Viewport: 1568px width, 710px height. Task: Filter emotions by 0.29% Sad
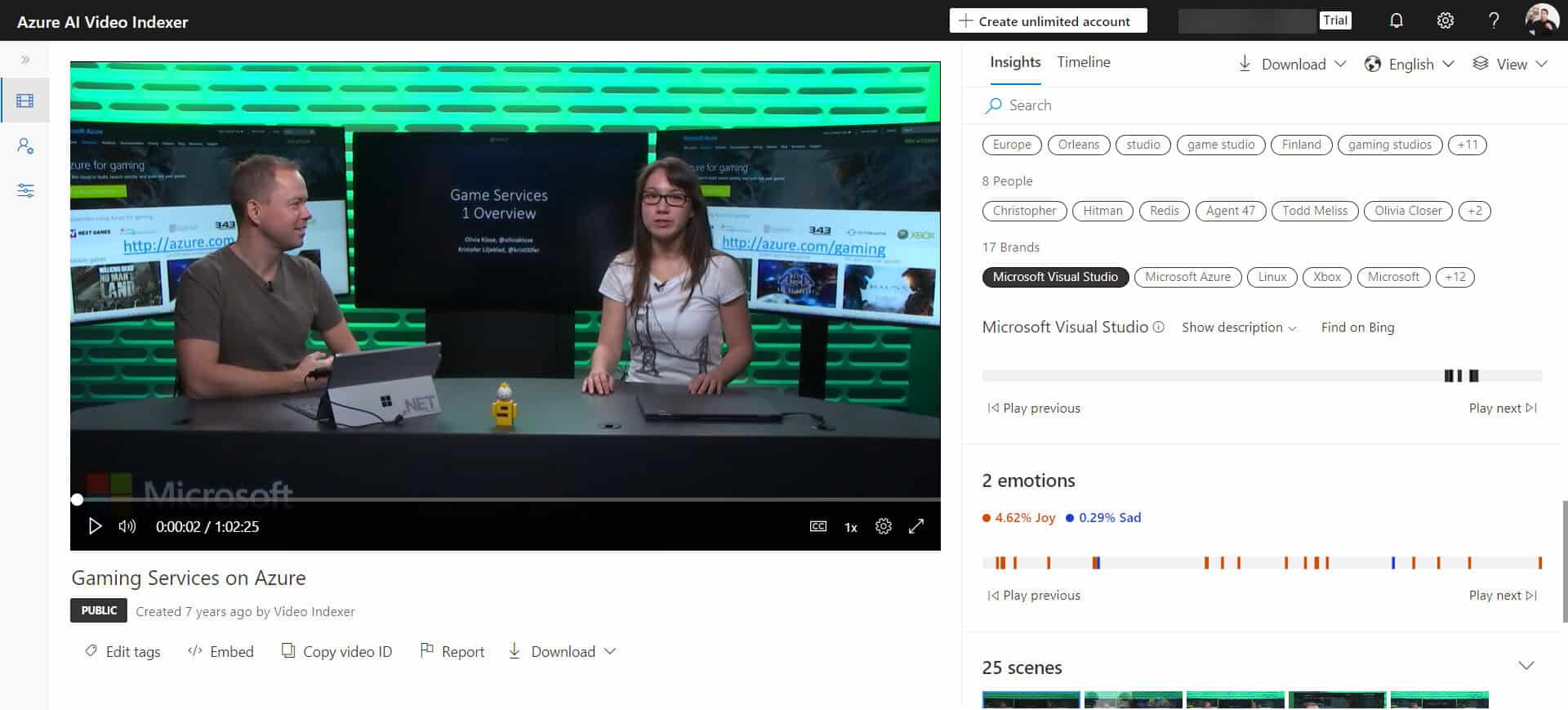click(1103, 518)
